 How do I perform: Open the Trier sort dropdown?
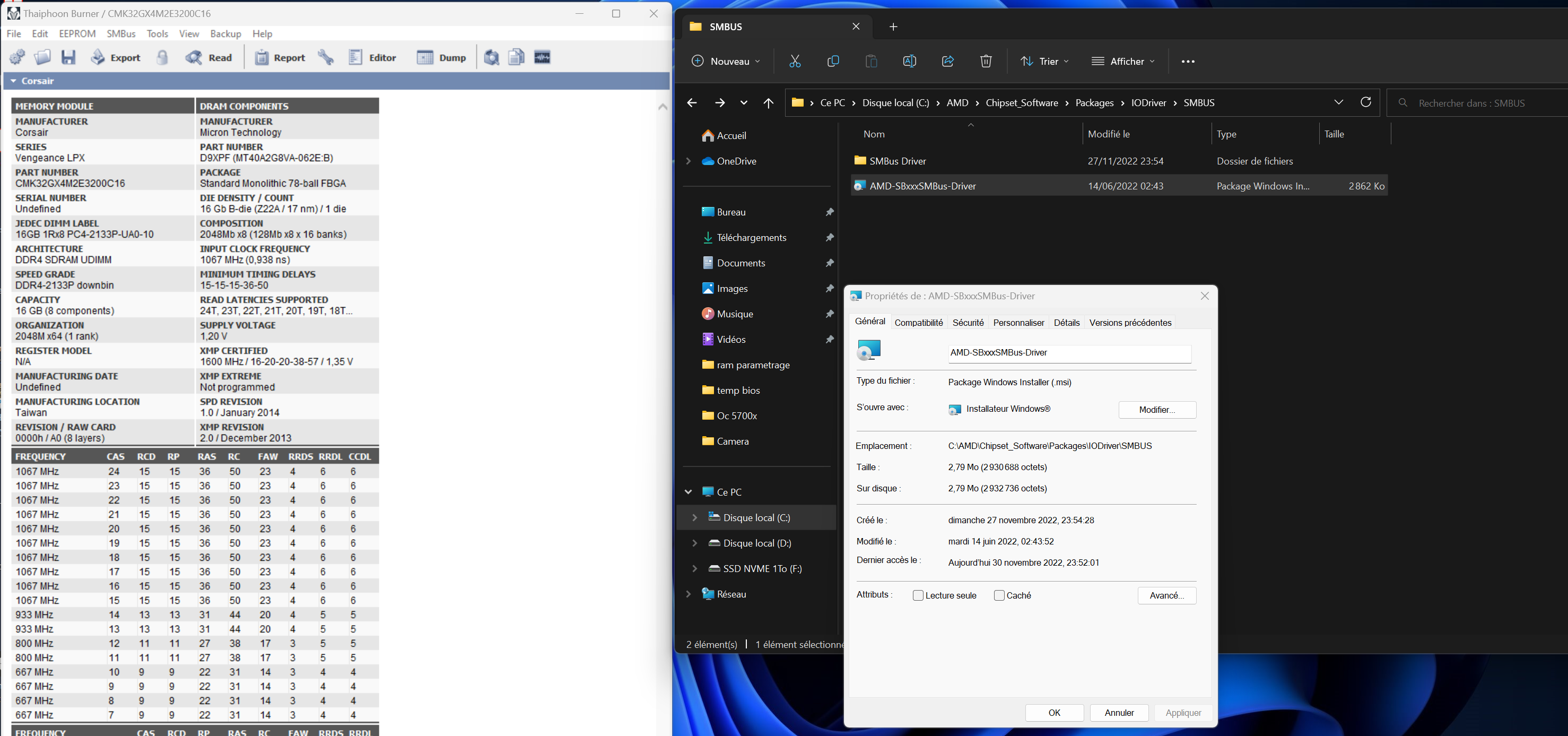coord(1044,61)
